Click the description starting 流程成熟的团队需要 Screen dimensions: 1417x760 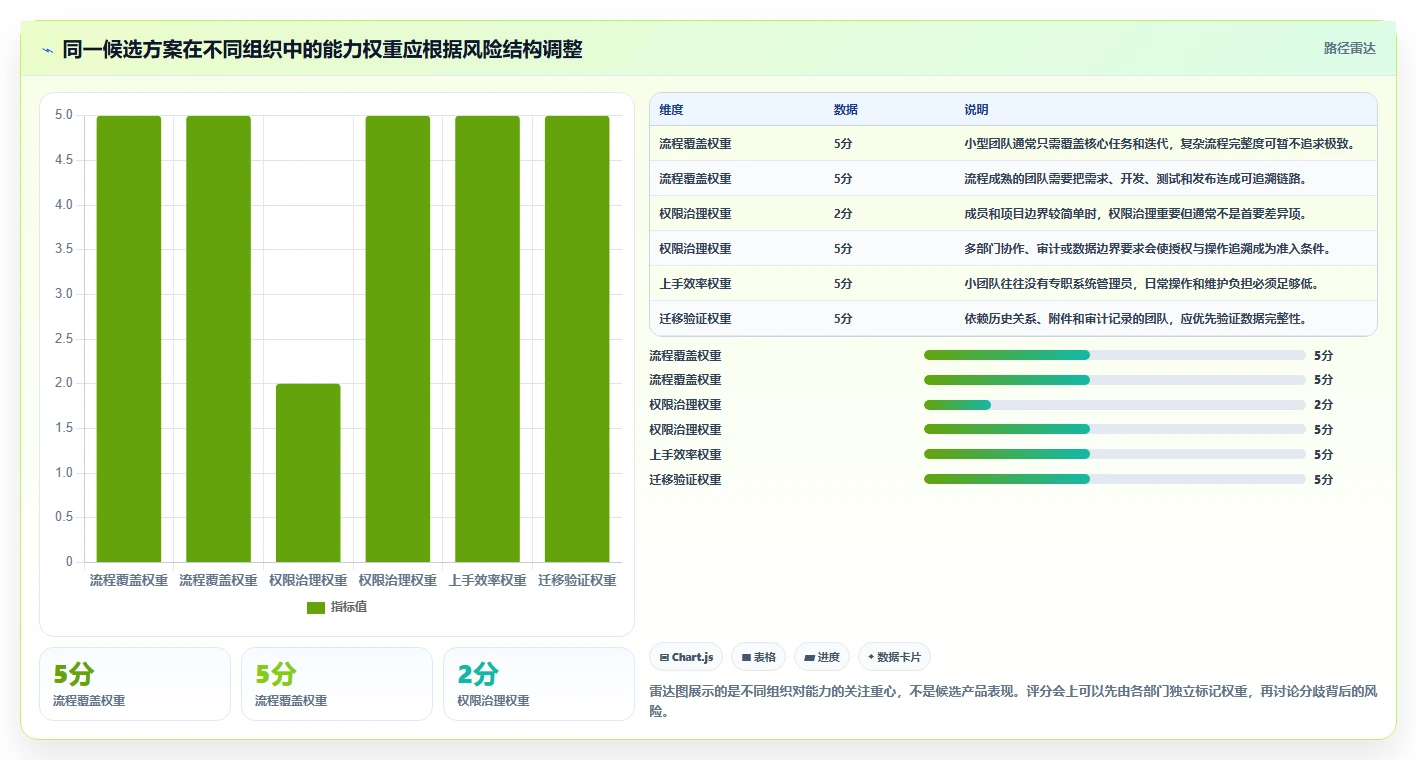coord(1135,179)
